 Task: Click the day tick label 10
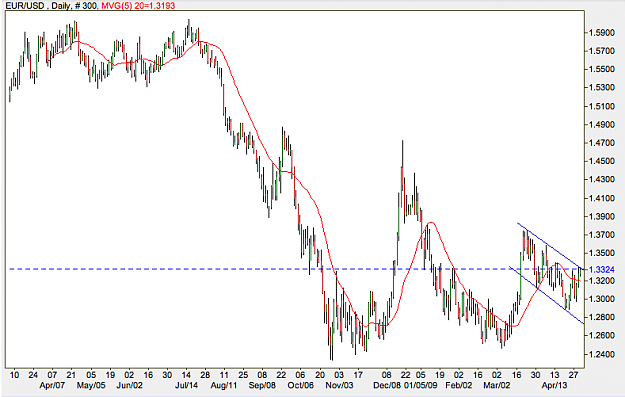coord(14,375)
